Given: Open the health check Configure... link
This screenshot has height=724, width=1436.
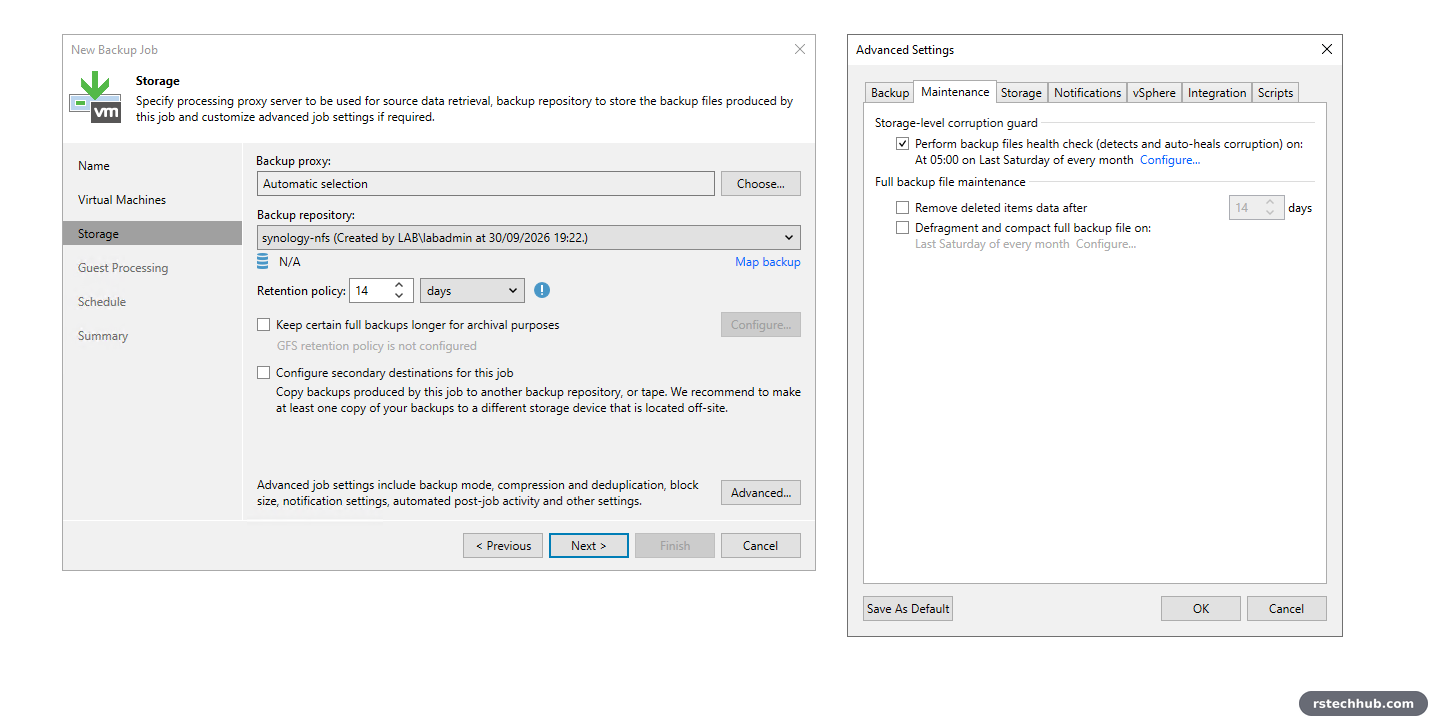Looking at the screenshot, I should 1170,160.
